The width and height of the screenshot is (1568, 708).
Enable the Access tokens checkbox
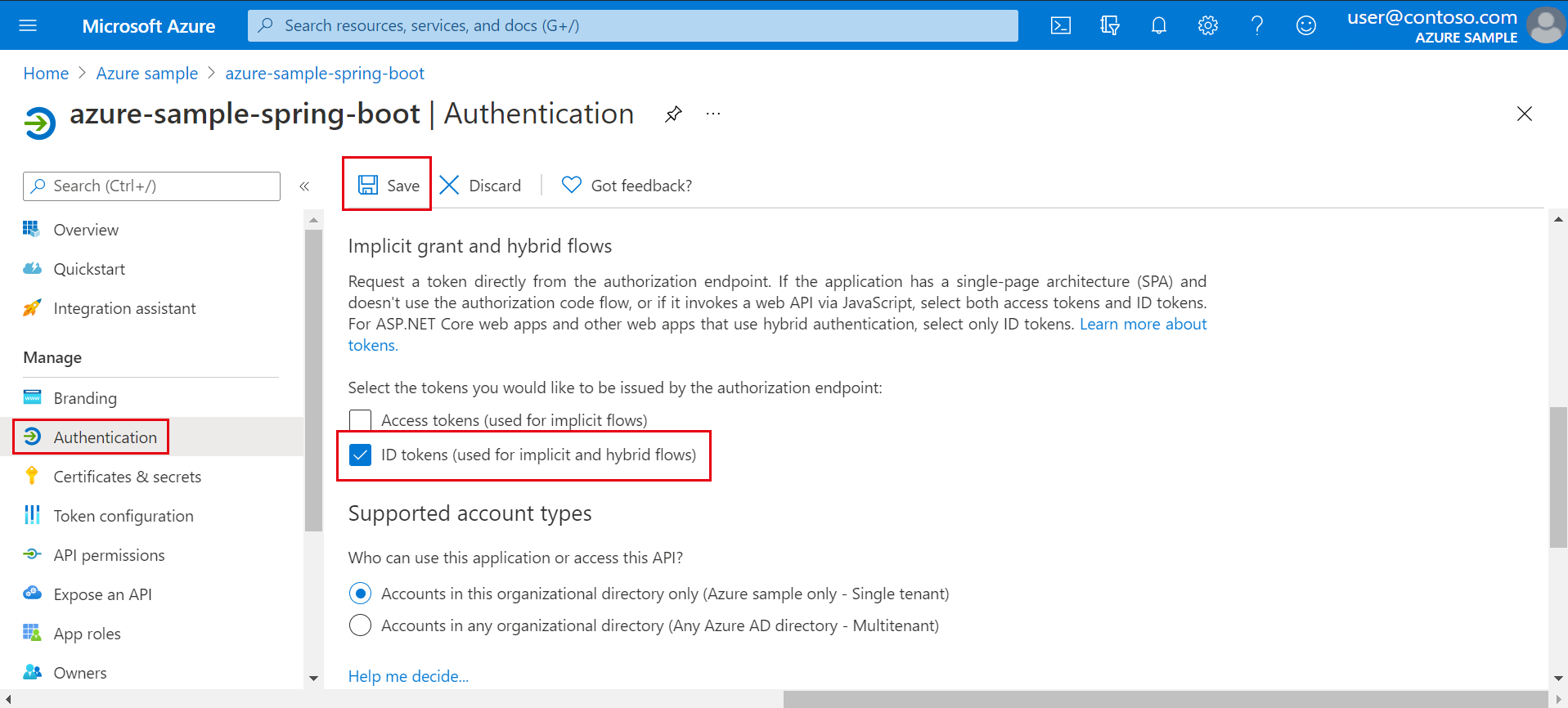point(360,420)
